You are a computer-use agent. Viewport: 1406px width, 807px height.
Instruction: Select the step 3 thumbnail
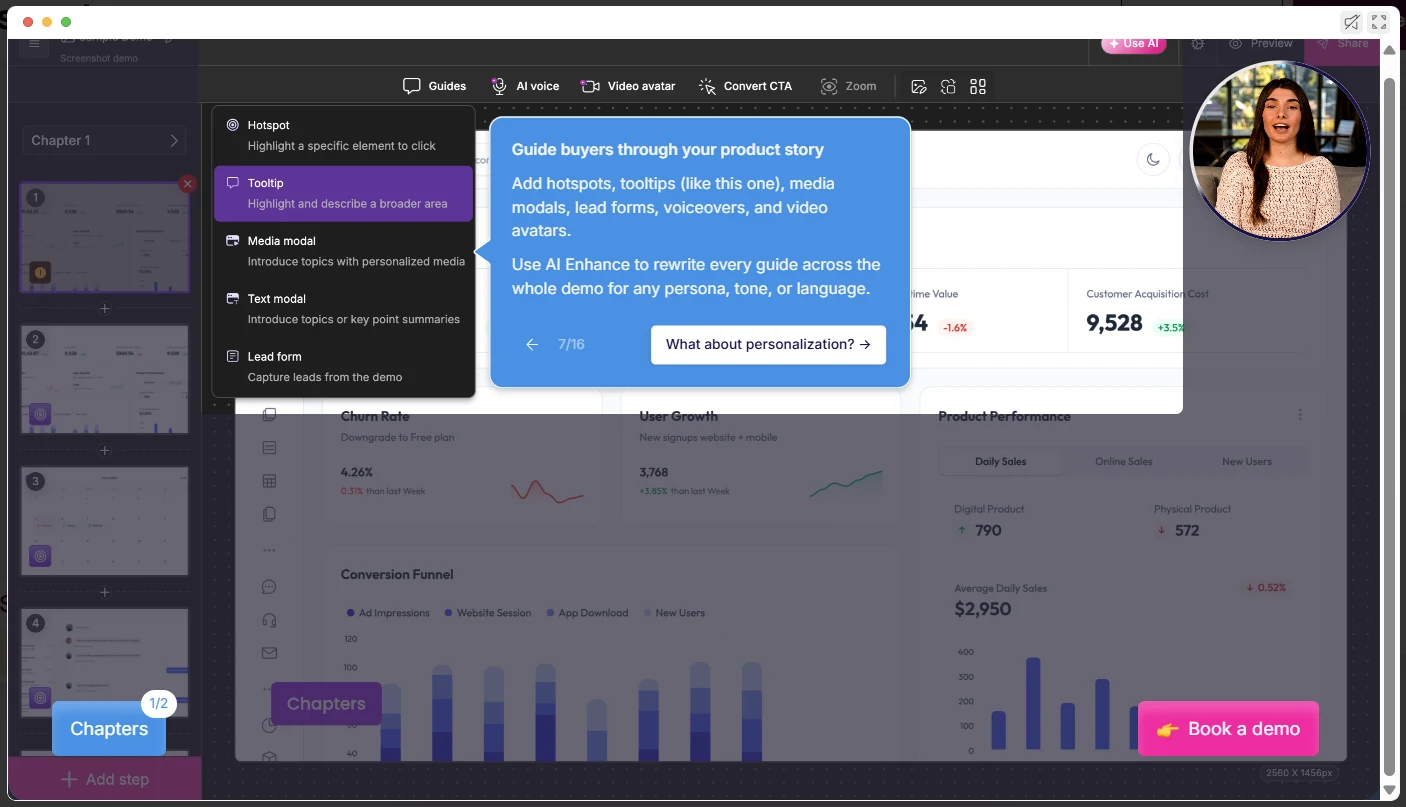point(105,521)
